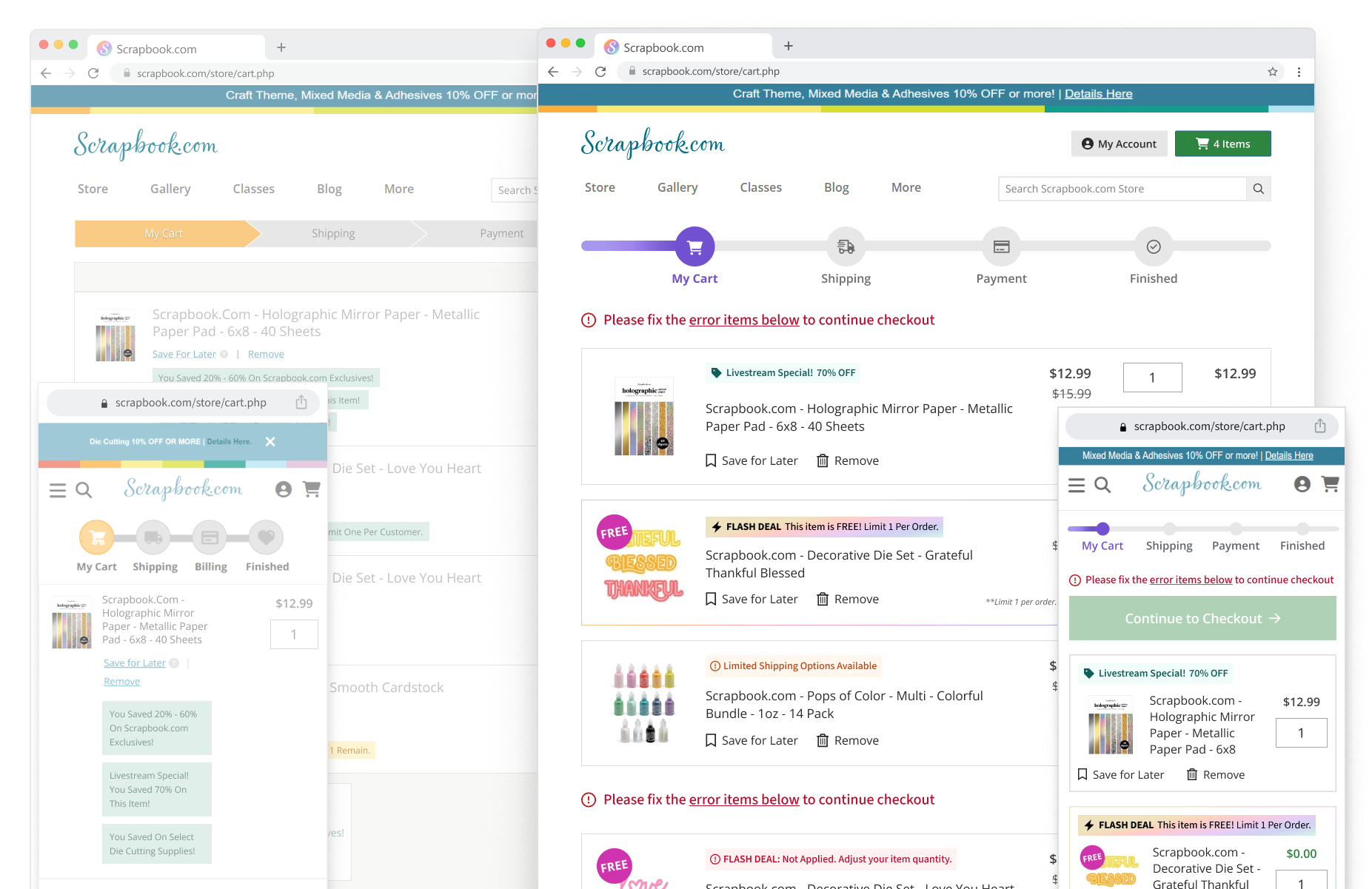Open account icon in right mobile view
Screen dimensions: 1372x889
[x=1302, y=484]
